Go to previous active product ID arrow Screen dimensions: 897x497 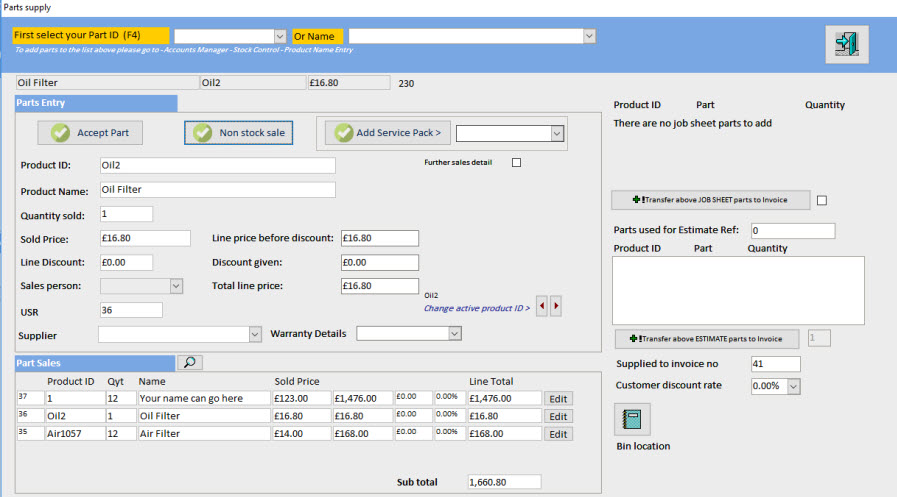[x=542, y=306]
